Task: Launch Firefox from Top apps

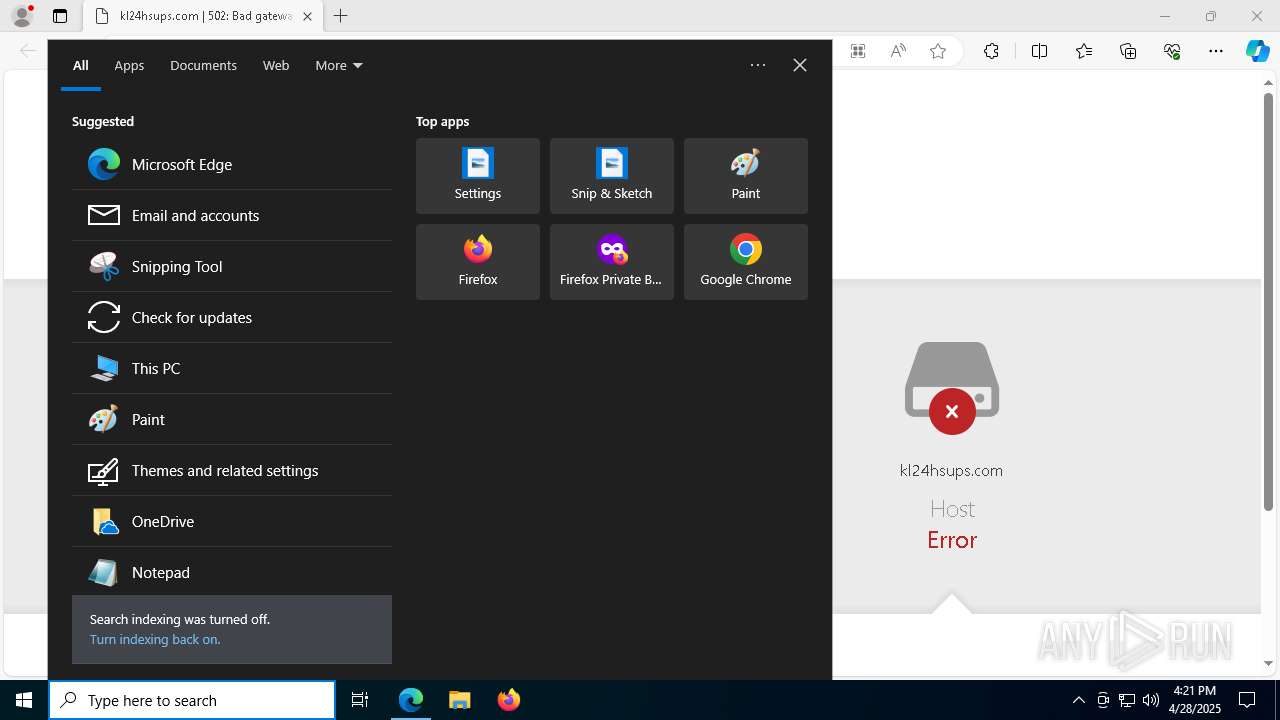Action: pyautogui.click(x=477, y=262)
